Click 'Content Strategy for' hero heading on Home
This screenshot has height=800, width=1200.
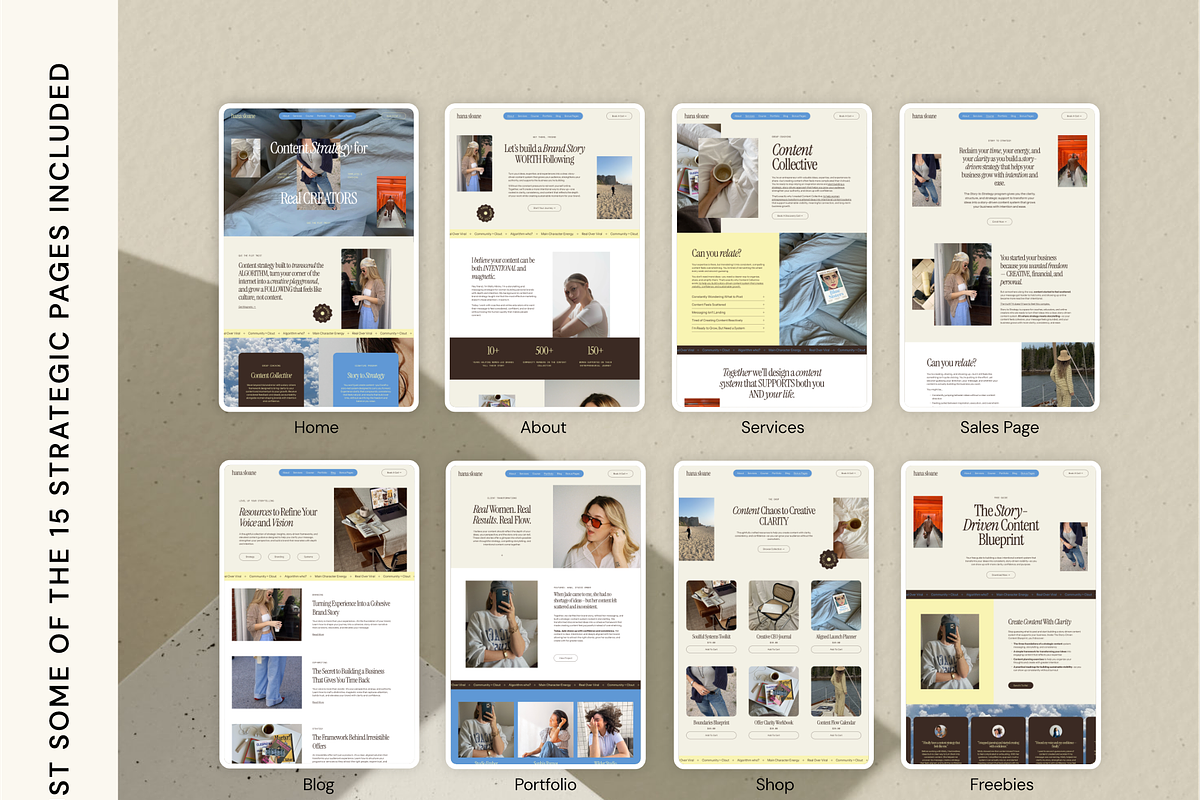click(319, 148)
